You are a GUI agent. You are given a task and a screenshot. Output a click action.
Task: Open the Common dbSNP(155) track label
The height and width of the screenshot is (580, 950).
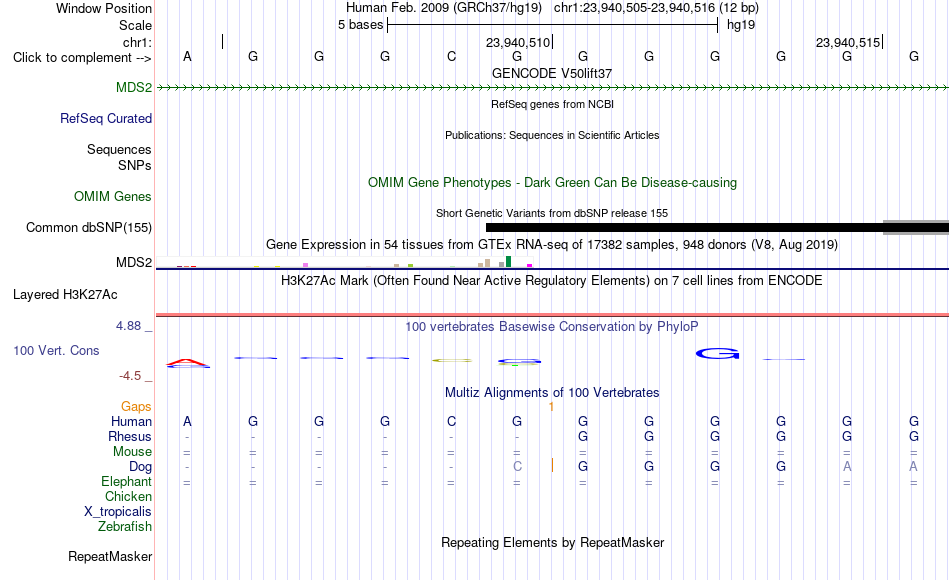[x=89, y=227]
